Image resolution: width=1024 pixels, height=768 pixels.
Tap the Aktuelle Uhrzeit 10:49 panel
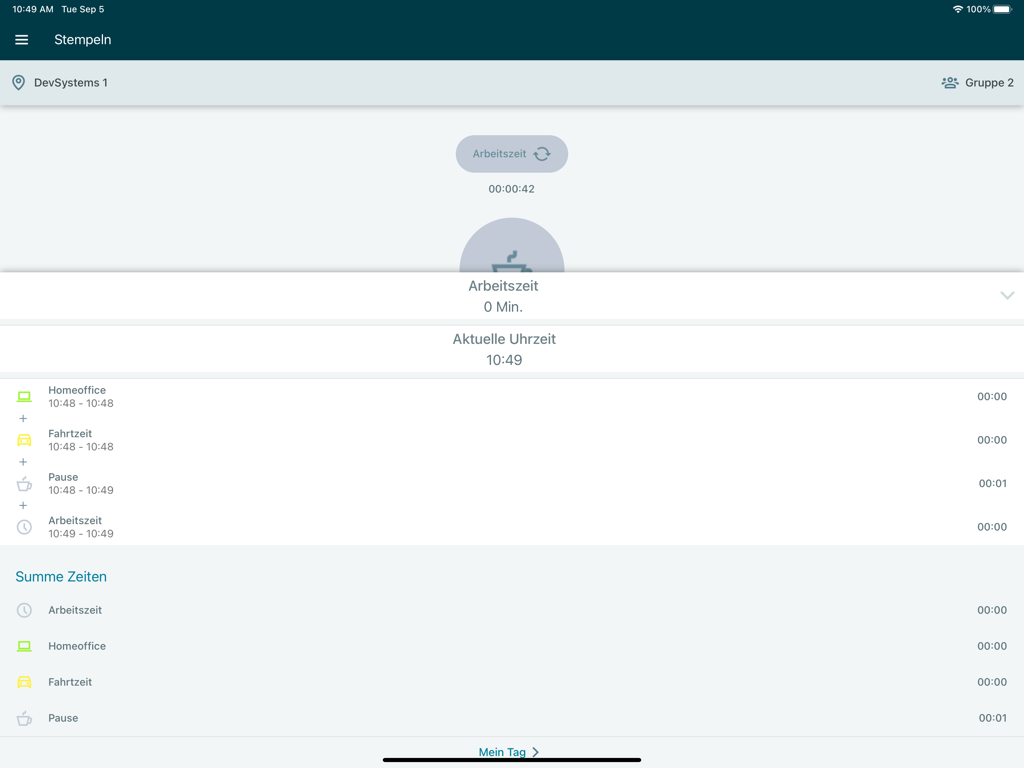pos(504,350)
